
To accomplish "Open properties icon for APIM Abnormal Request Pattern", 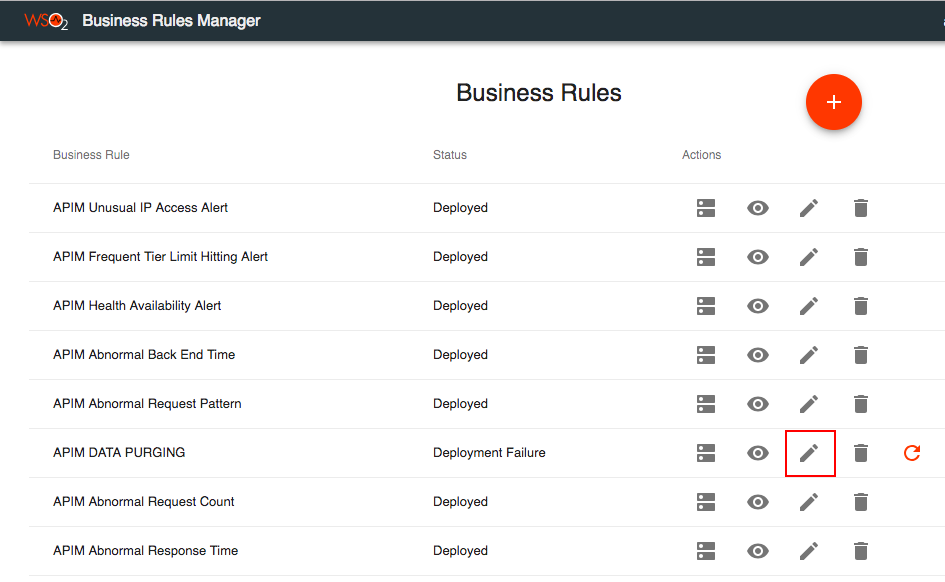I will point(706,404).
